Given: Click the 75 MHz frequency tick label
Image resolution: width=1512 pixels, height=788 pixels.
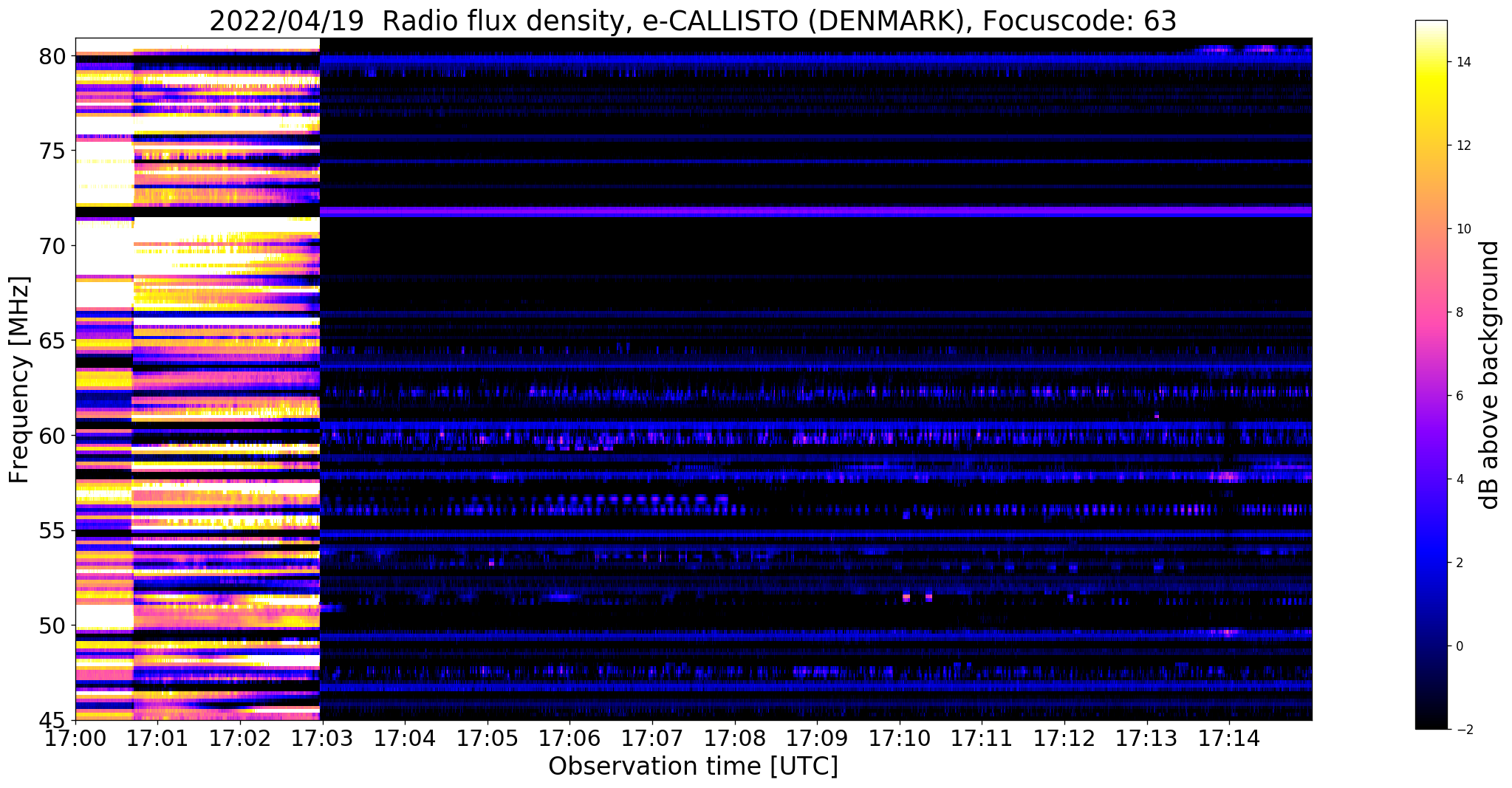Looking at the screenshot, I should (52, 151).
